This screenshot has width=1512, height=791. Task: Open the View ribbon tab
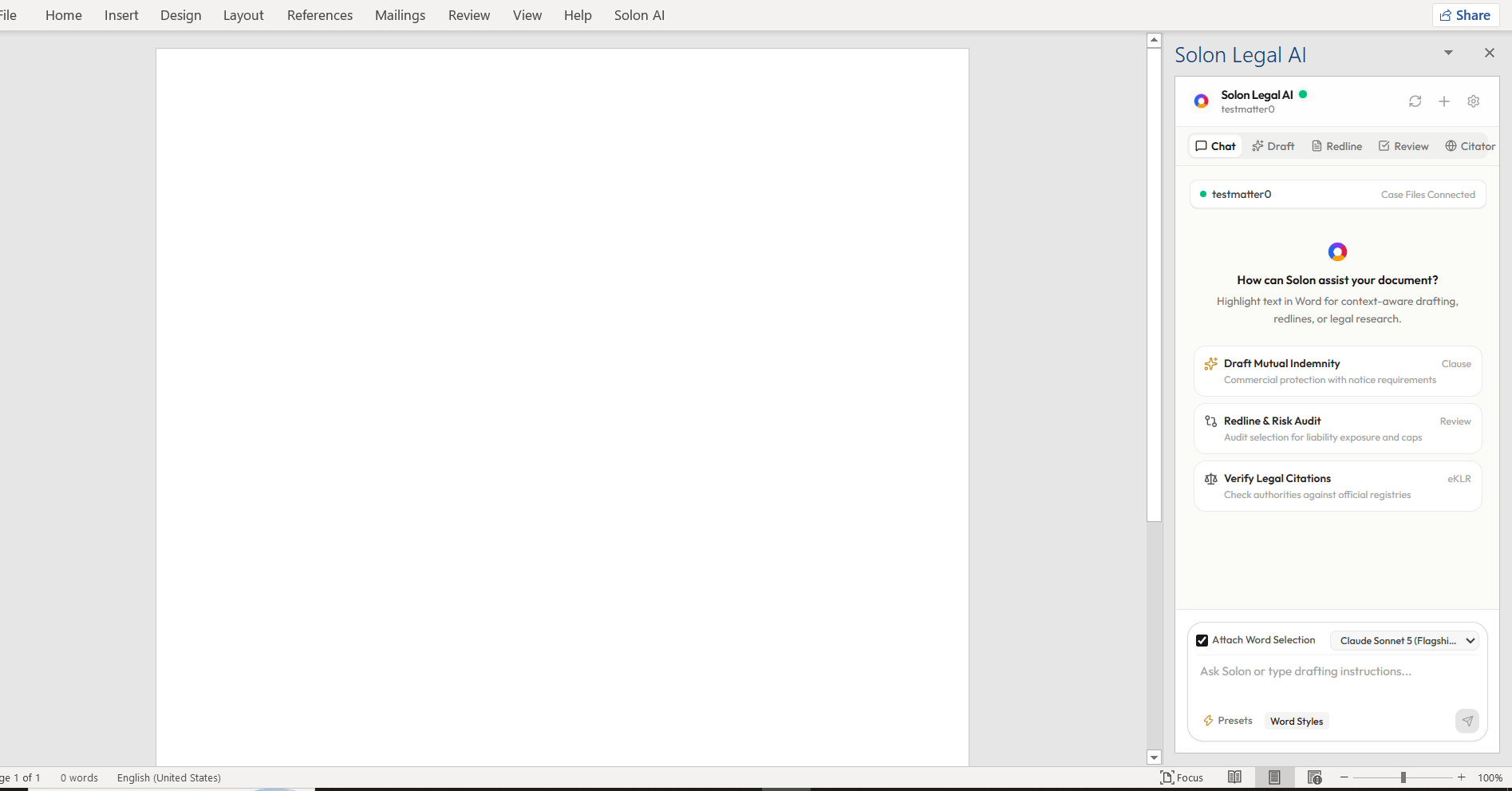tap(527, 15)
